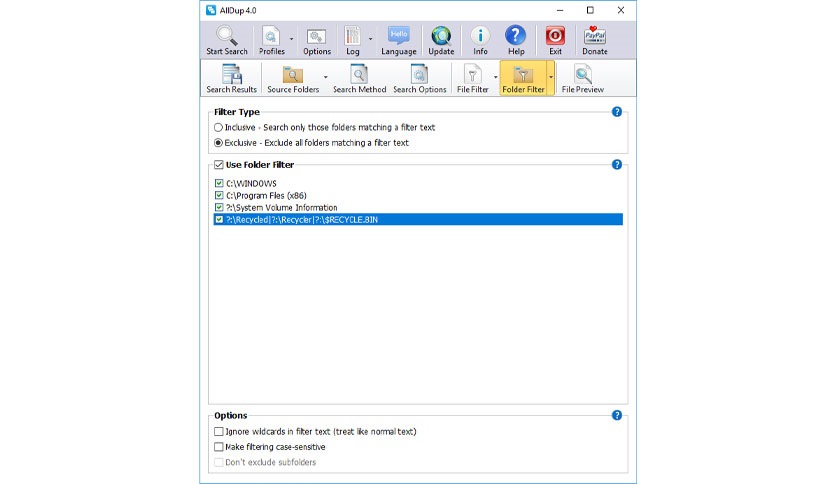
Task: Uncheck the Use Folder Filter checkbox
Action: click(219, 164)
